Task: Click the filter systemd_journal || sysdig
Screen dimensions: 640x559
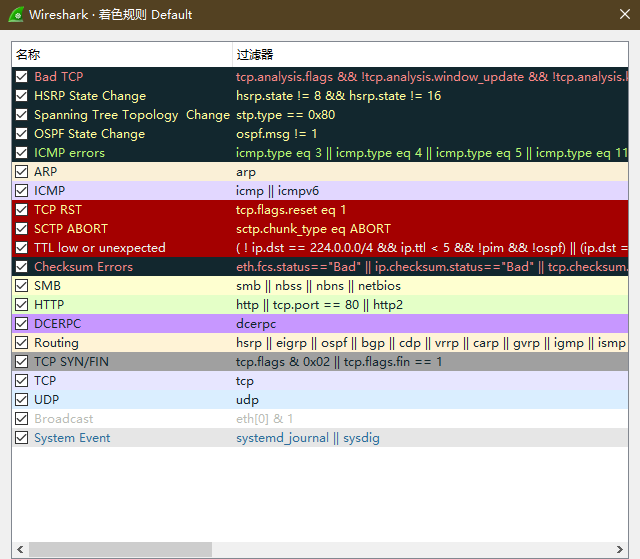Action: pos(308,438)
